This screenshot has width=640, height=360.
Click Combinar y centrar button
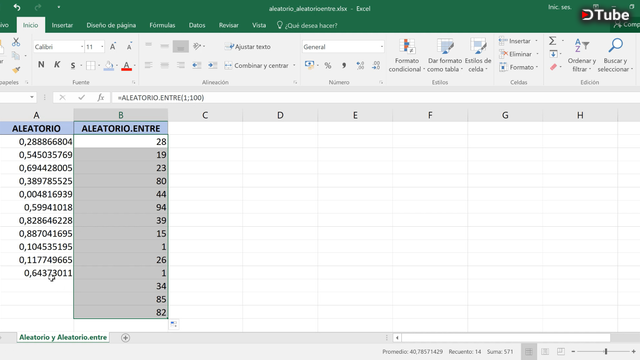(257, 65)
